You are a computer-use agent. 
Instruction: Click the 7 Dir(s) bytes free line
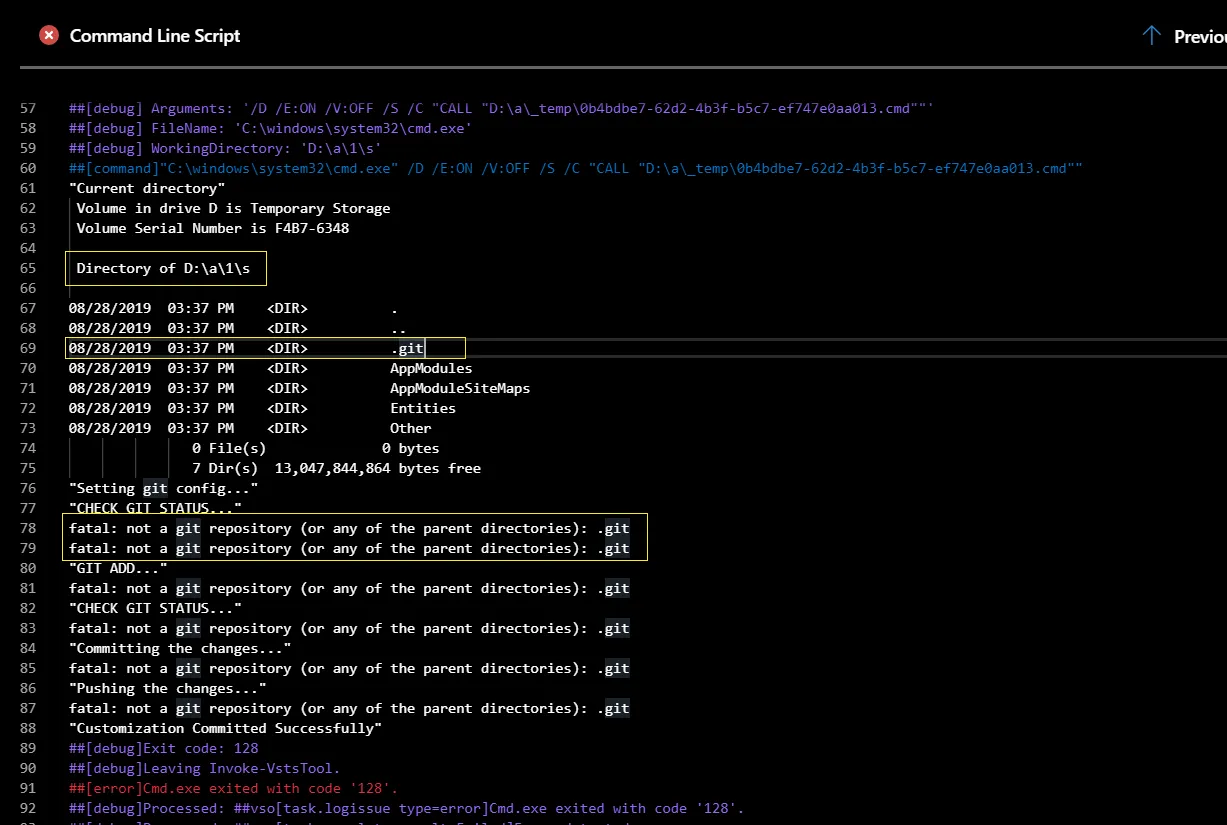pyautogui.click(x=336, y=468)
